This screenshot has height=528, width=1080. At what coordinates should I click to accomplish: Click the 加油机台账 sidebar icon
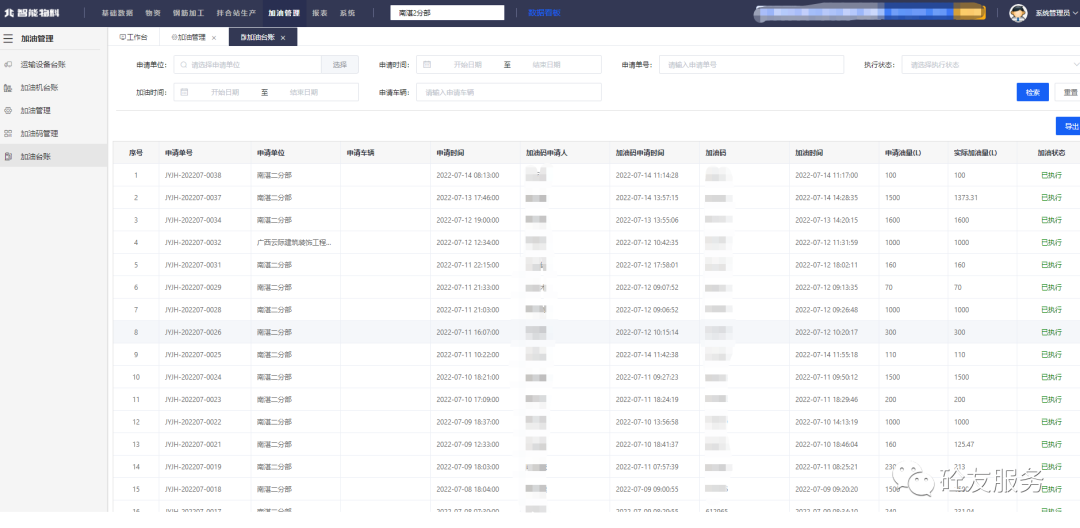click(x=9, y=87)
